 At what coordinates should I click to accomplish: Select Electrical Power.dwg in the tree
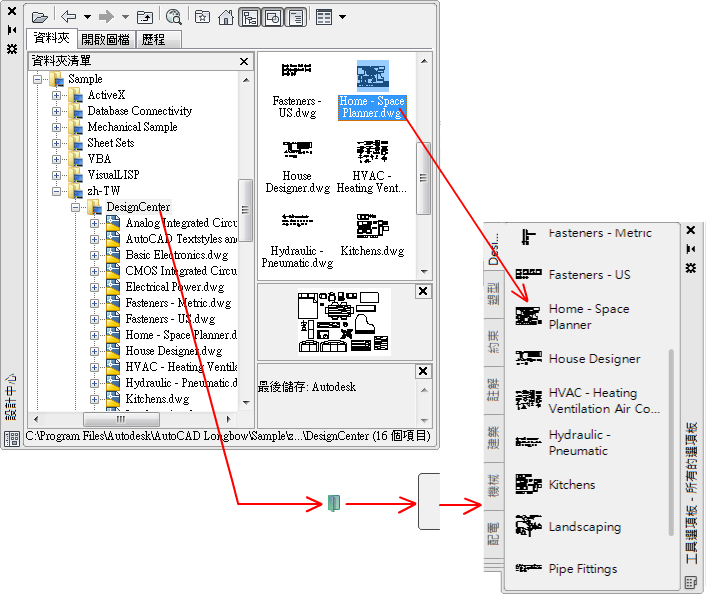point(175,287)
